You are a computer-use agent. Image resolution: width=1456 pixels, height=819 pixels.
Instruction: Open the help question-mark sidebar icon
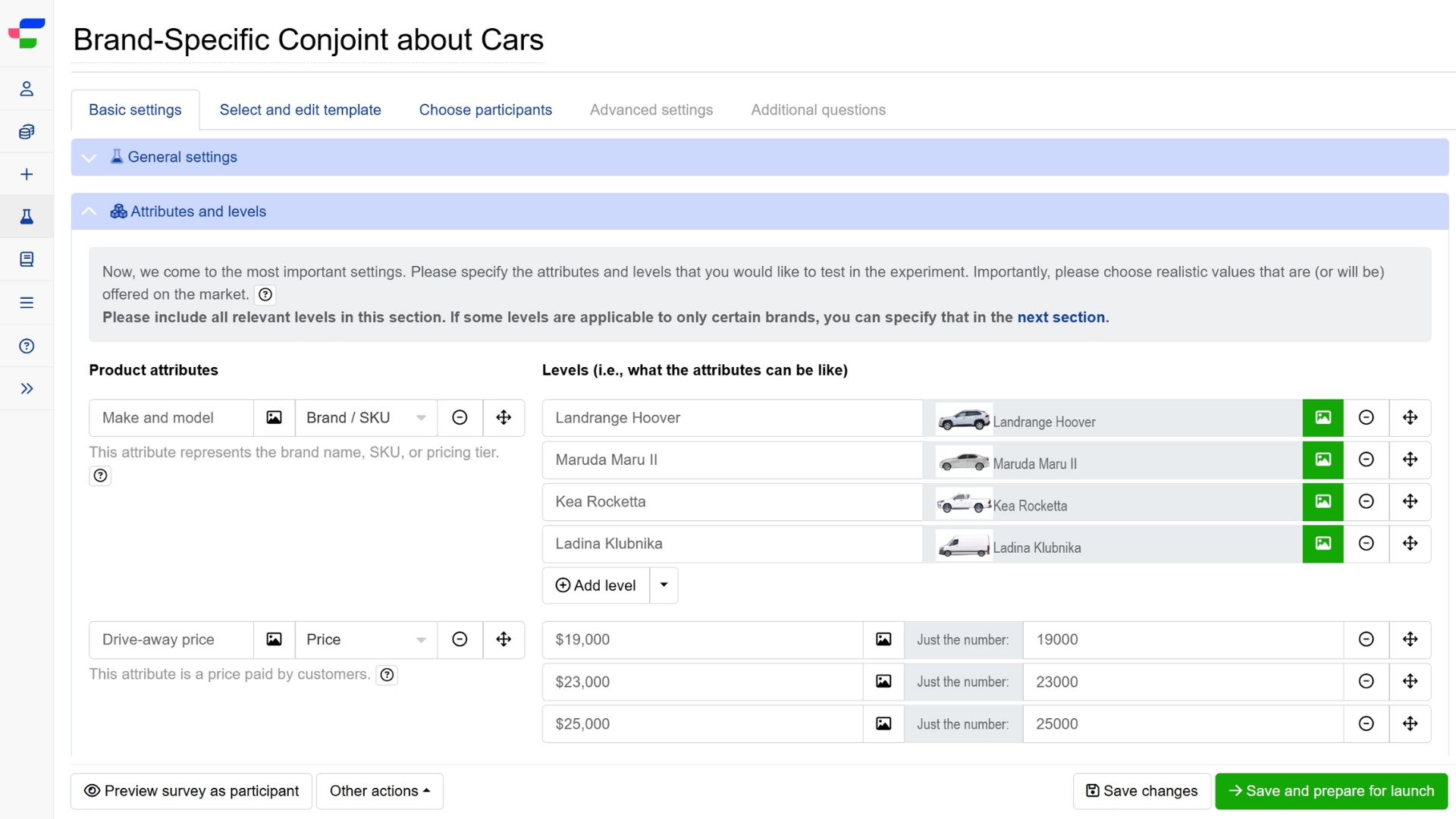[x=27, y=346]
